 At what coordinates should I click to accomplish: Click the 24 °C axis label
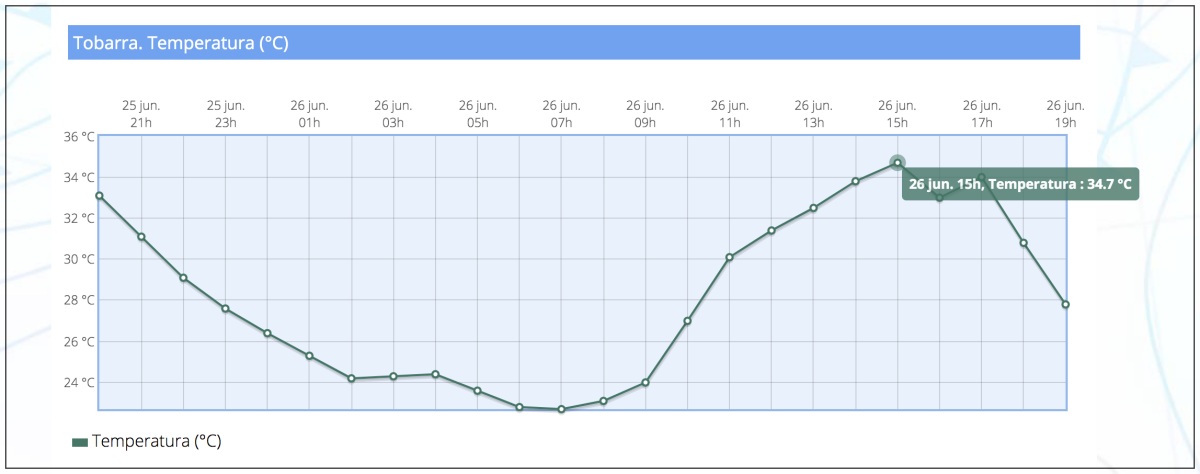(78, 382)
